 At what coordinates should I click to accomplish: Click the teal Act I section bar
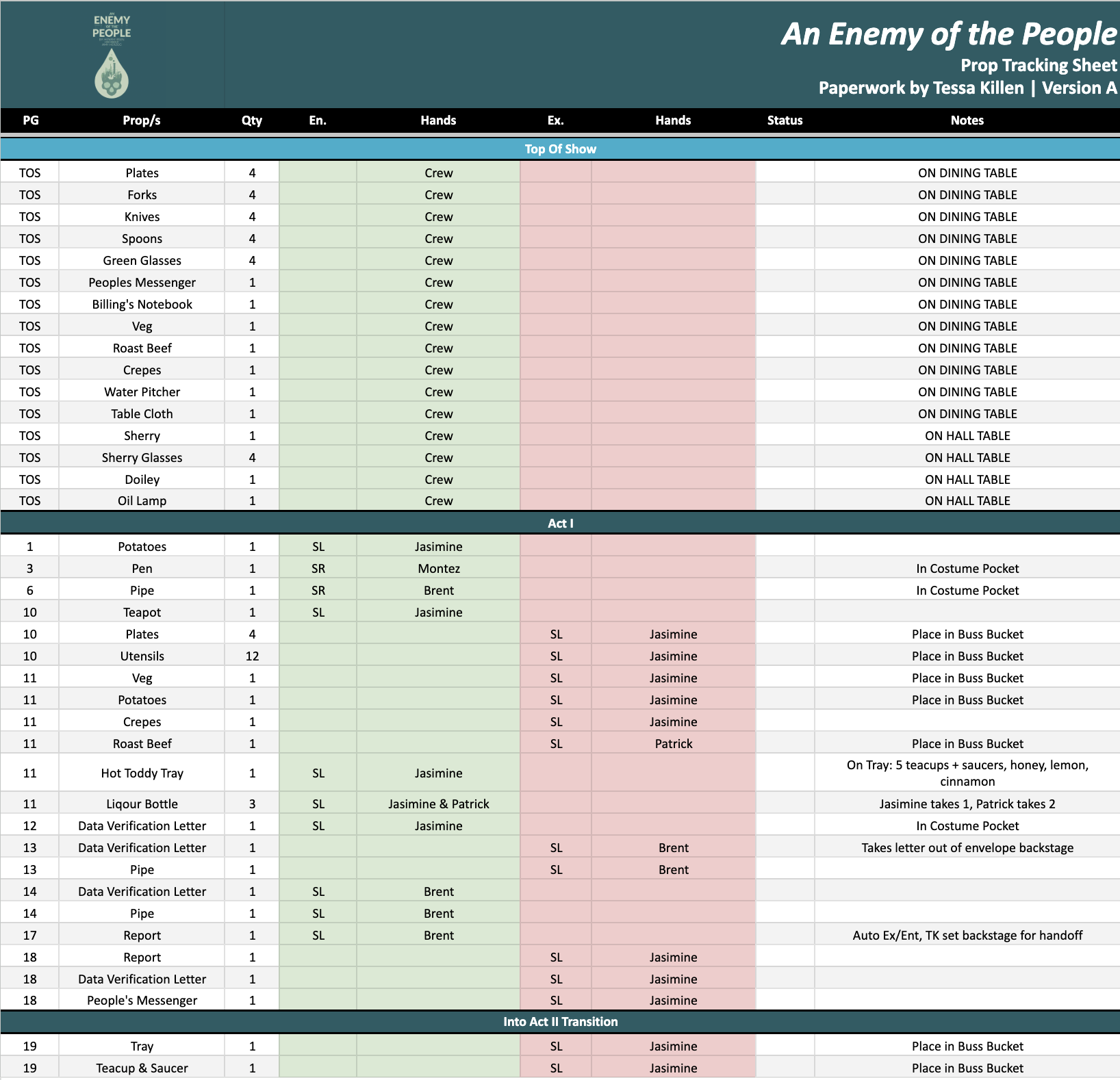click(x=560, y=523)
